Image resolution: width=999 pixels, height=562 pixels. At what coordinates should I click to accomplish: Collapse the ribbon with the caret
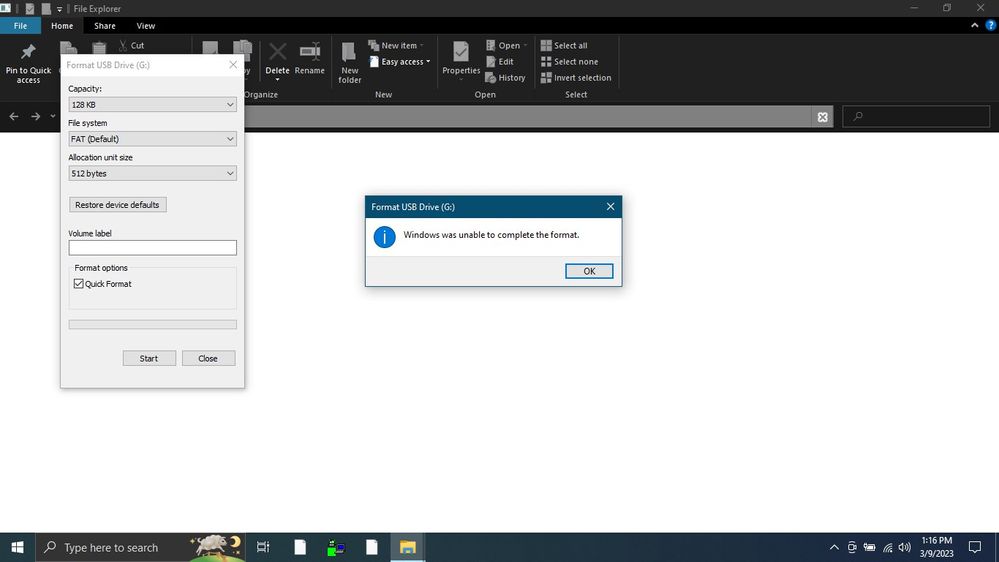[974, 25]
